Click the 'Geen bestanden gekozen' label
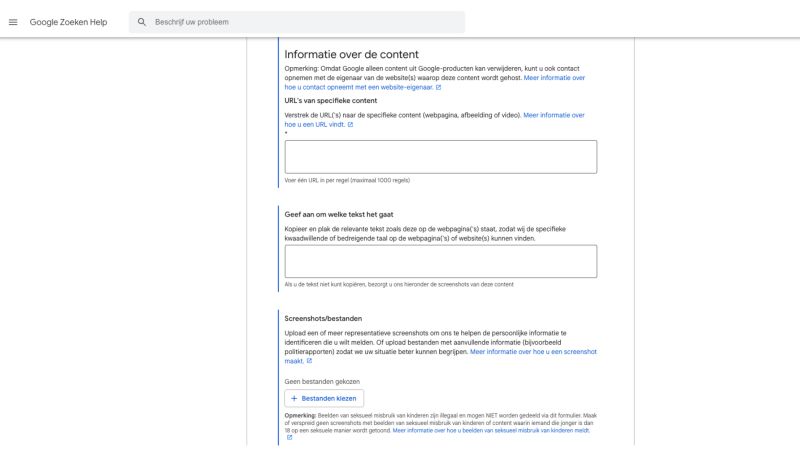 322,381
